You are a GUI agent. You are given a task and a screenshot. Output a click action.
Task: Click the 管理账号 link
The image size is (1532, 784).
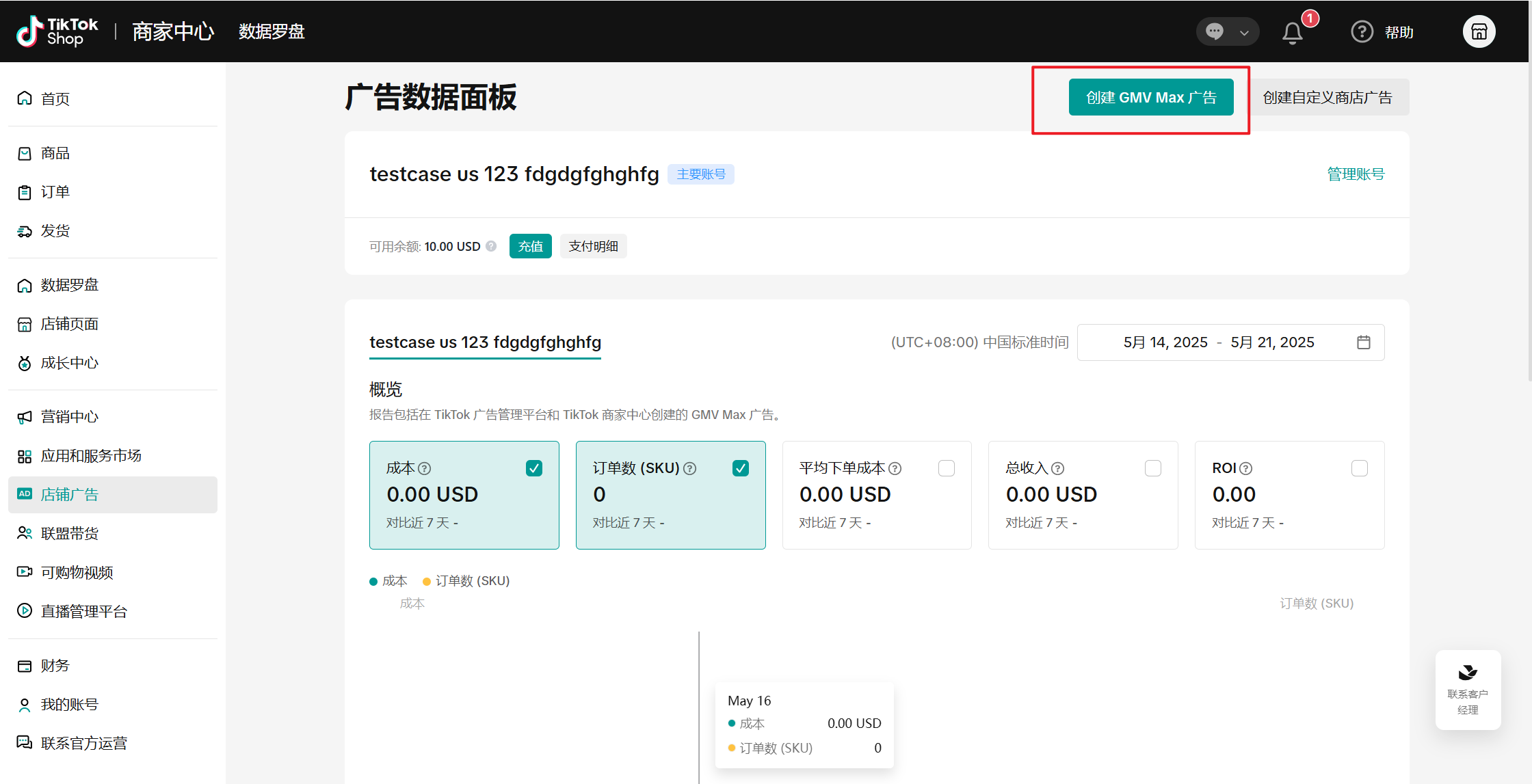pyautogui.click(x=1356, y=174)
